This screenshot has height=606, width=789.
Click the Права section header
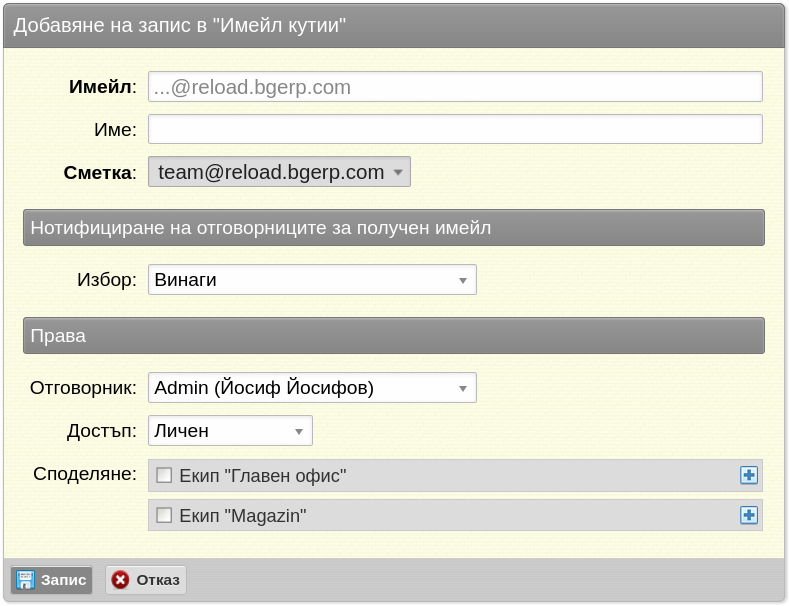394,336
